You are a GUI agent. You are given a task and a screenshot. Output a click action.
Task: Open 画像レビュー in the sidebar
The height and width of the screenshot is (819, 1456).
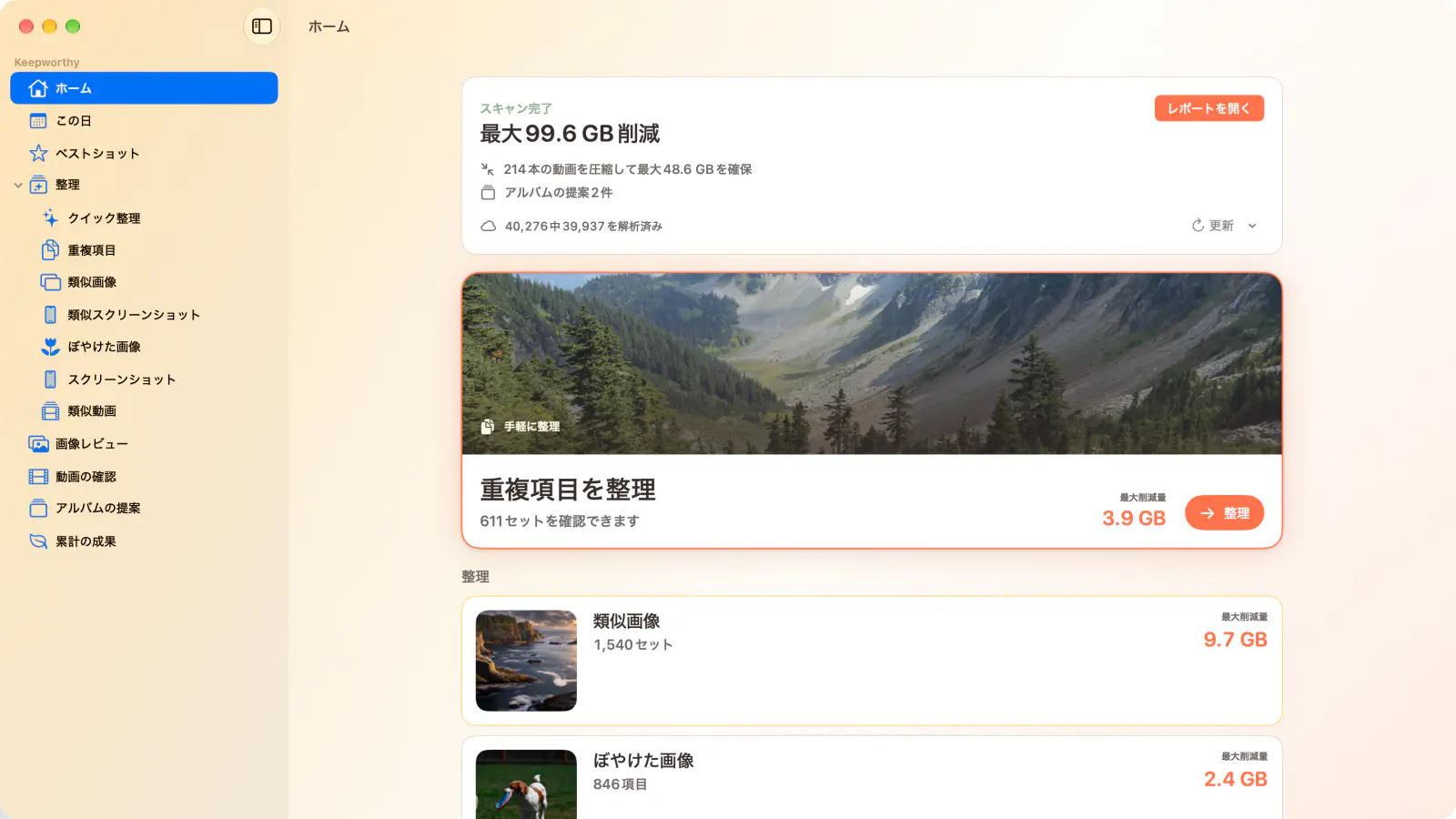click(x=144, y=444)
